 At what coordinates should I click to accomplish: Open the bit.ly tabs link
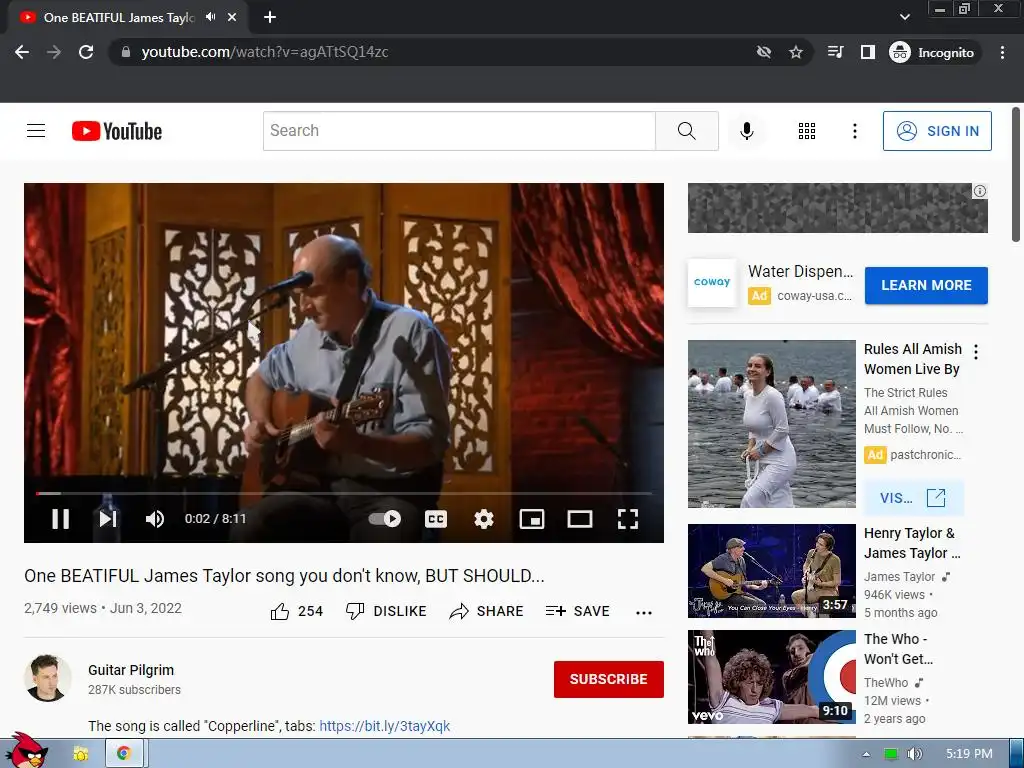[385, 726]
